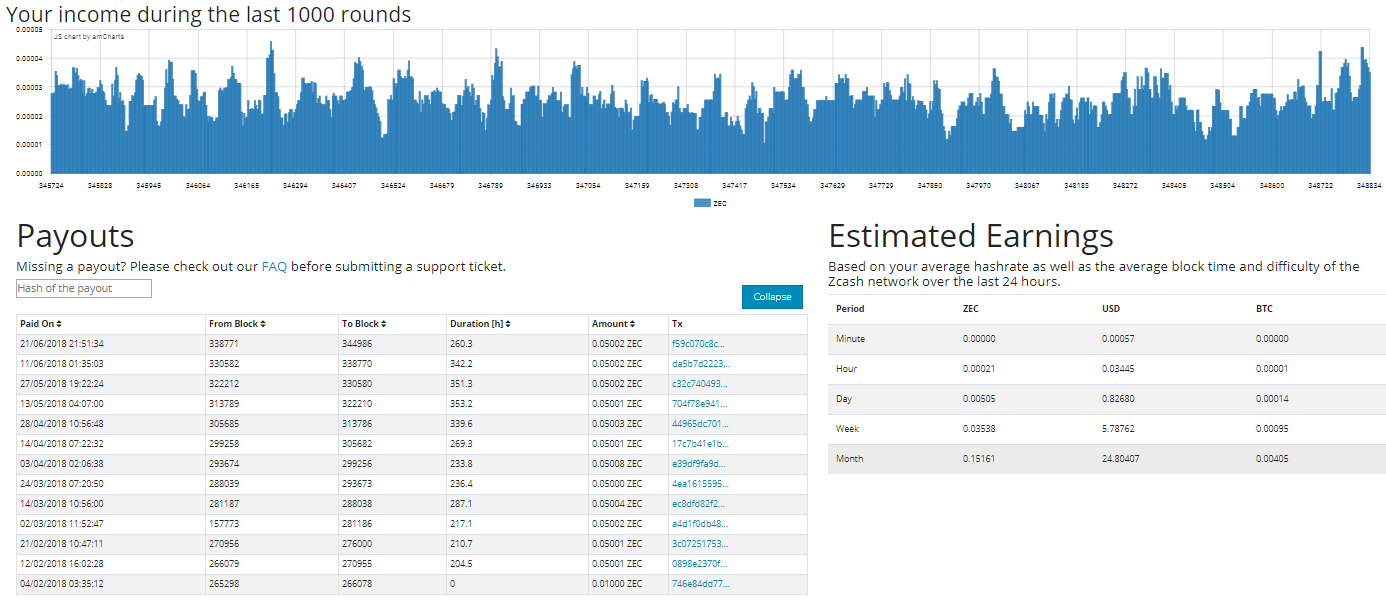This screenshot has height=601, width=1386.
Task: View the e39df9fa9d transaction
Action: click(x=699, y=464)
